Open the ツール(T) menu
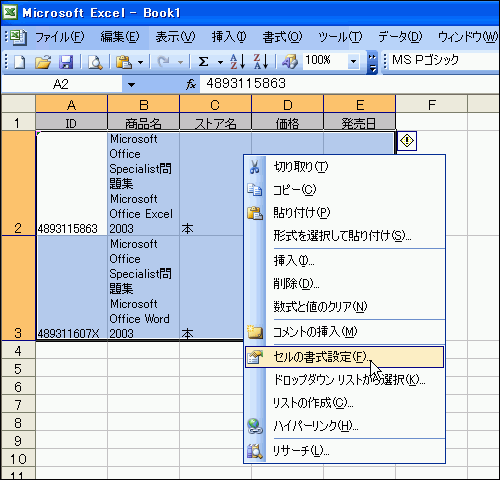 340,37
